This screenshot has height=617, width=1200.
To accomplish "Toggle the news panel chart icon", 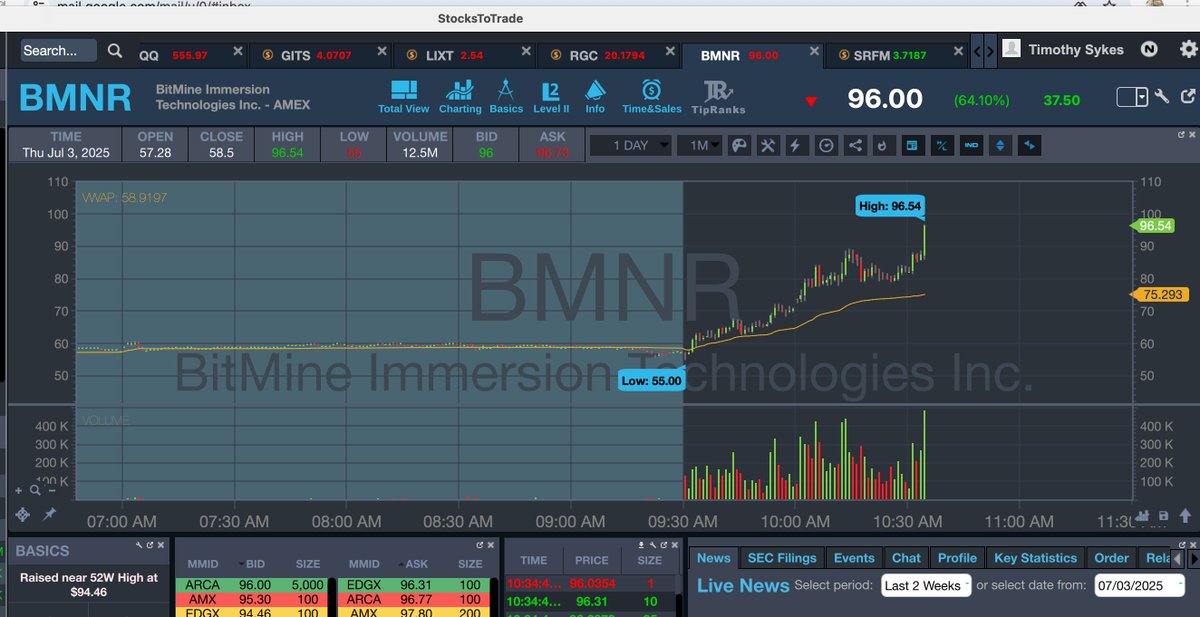I will [x=912, y=145].
